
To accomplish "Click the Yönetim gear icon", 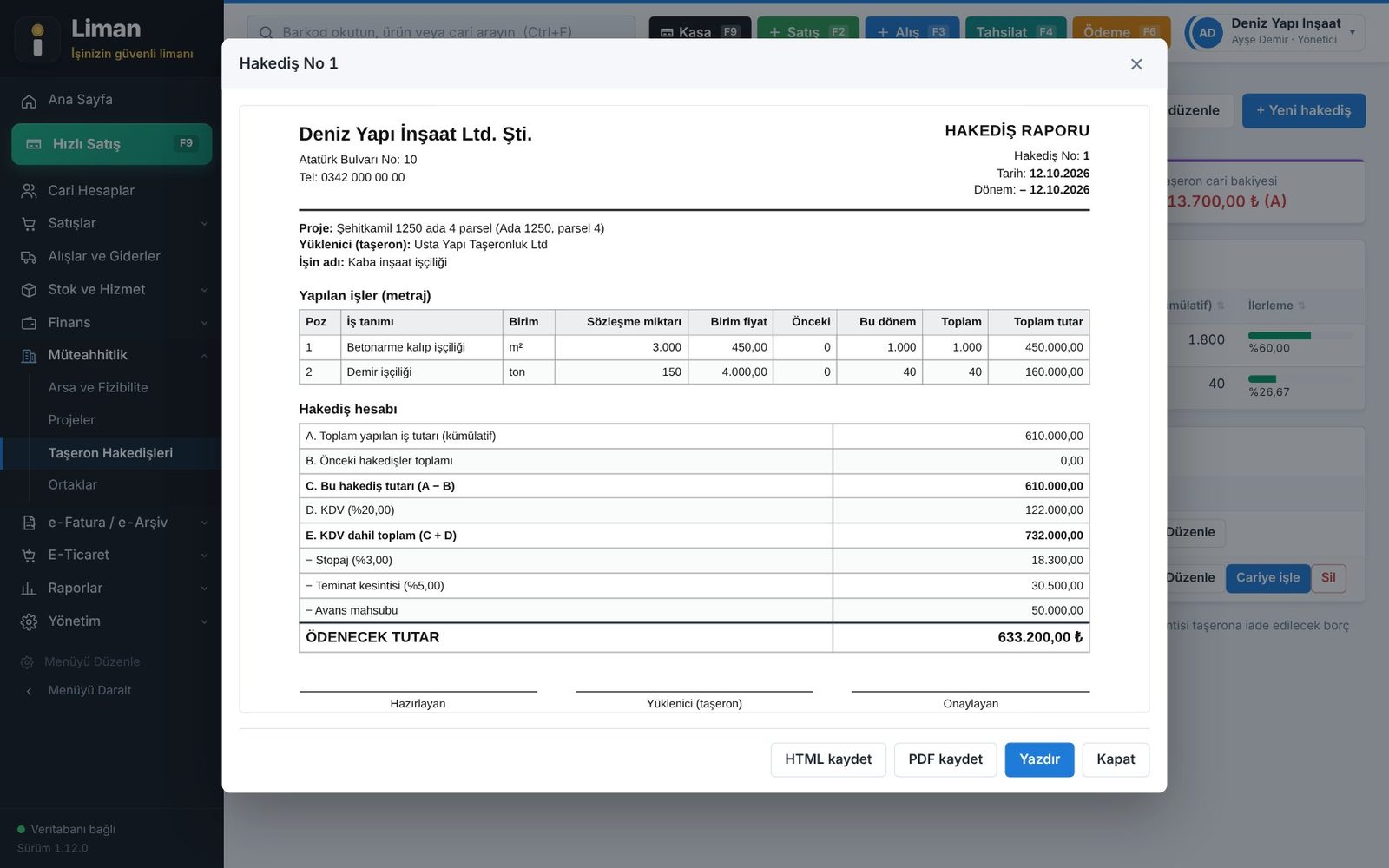I will 29,621.
